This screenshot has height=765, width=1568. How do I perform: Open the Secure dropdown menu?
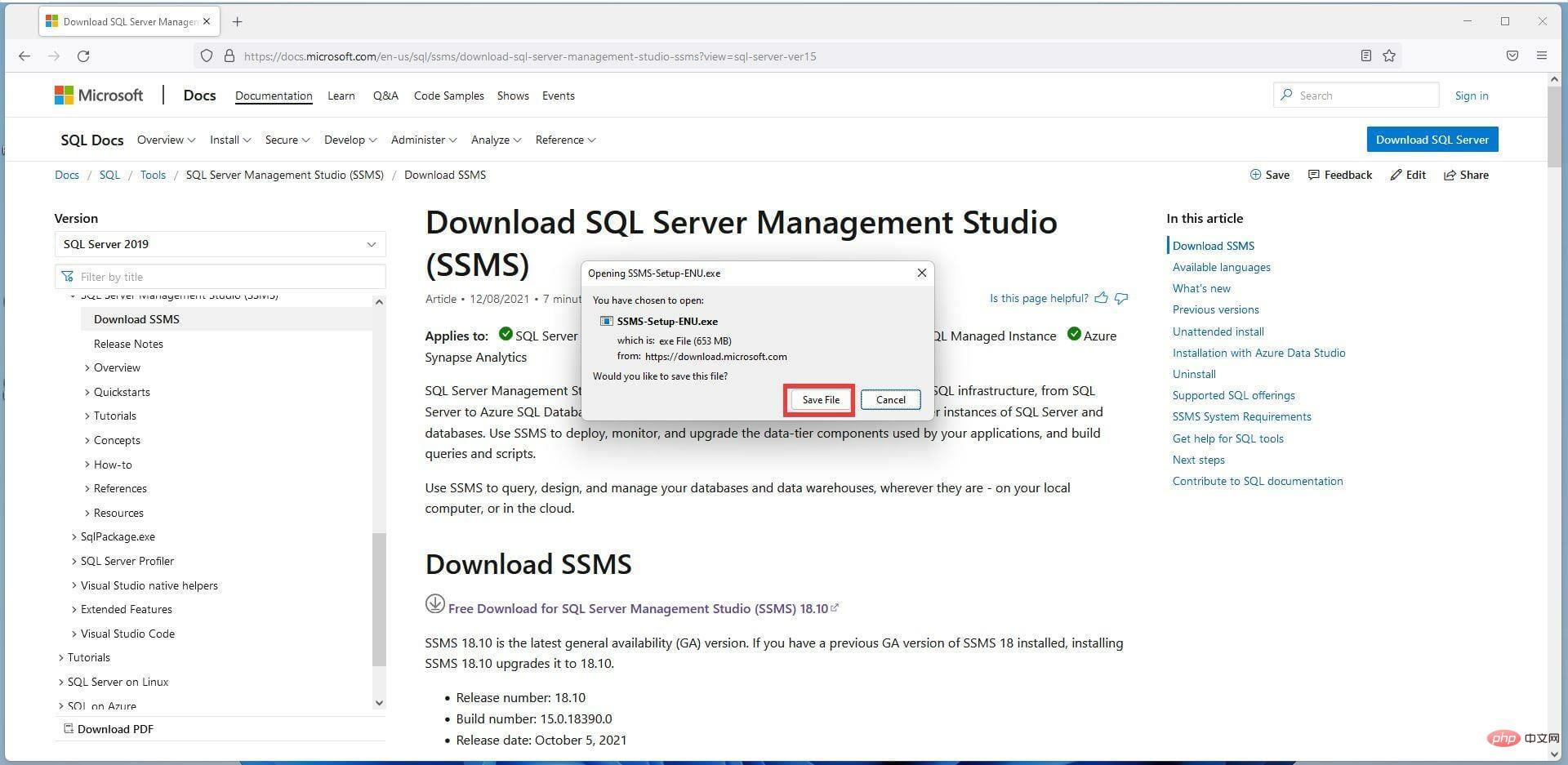(x=287, y=140)
